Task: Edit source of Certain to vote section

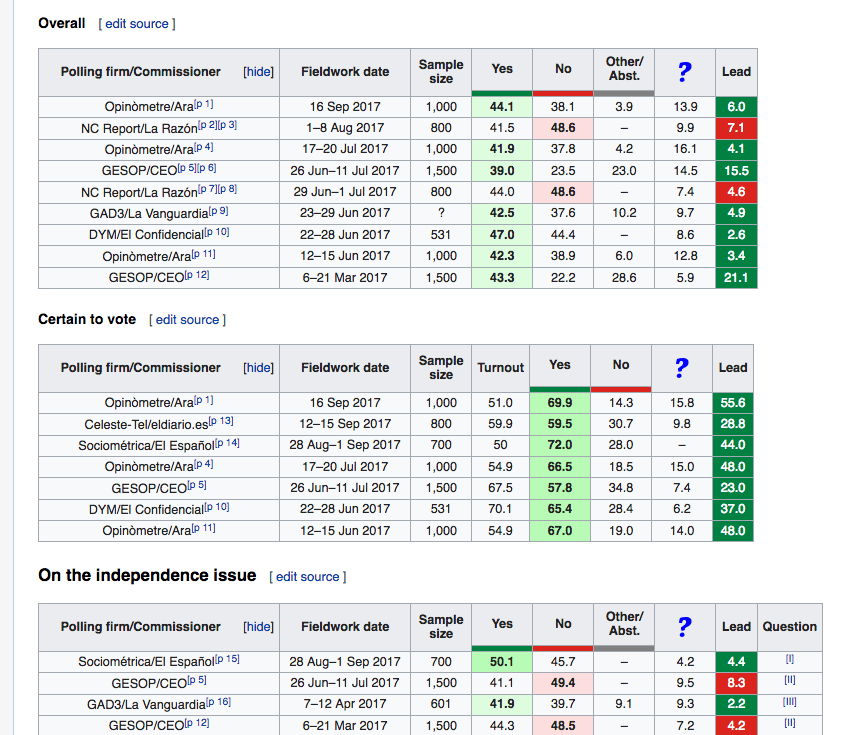Action: pos(187,320)
